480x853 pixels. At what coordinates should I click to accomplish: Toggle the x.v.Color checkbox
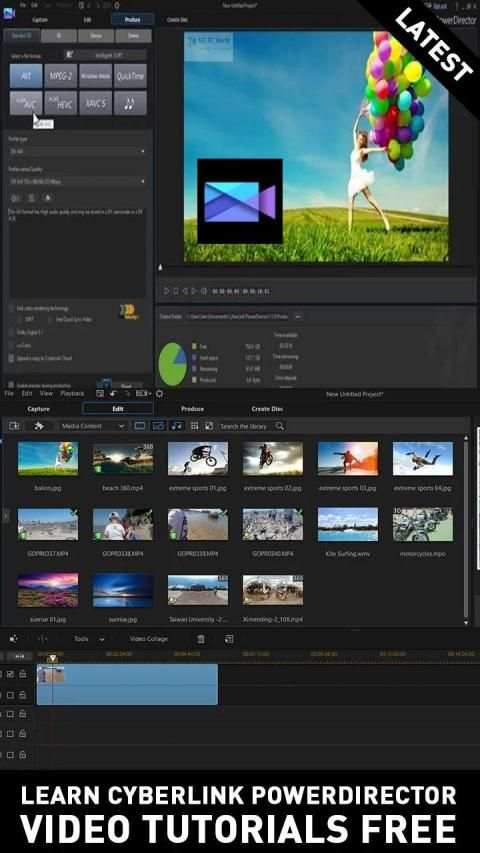pyautogui.click(x=11, y=345)
